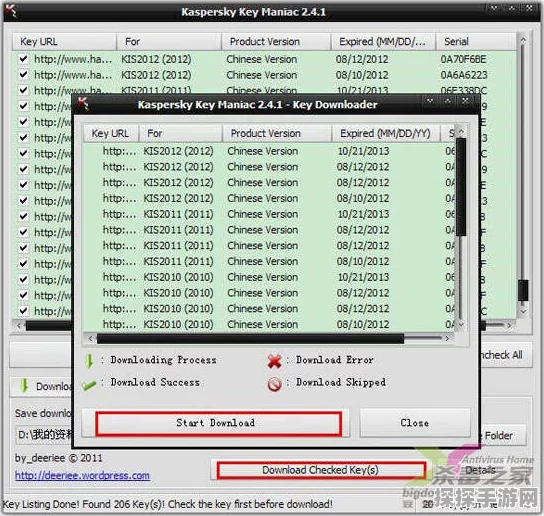Click Key URL header in Key Downloader
The height and width of the screenshot is (516, 544).
(111, 134)
